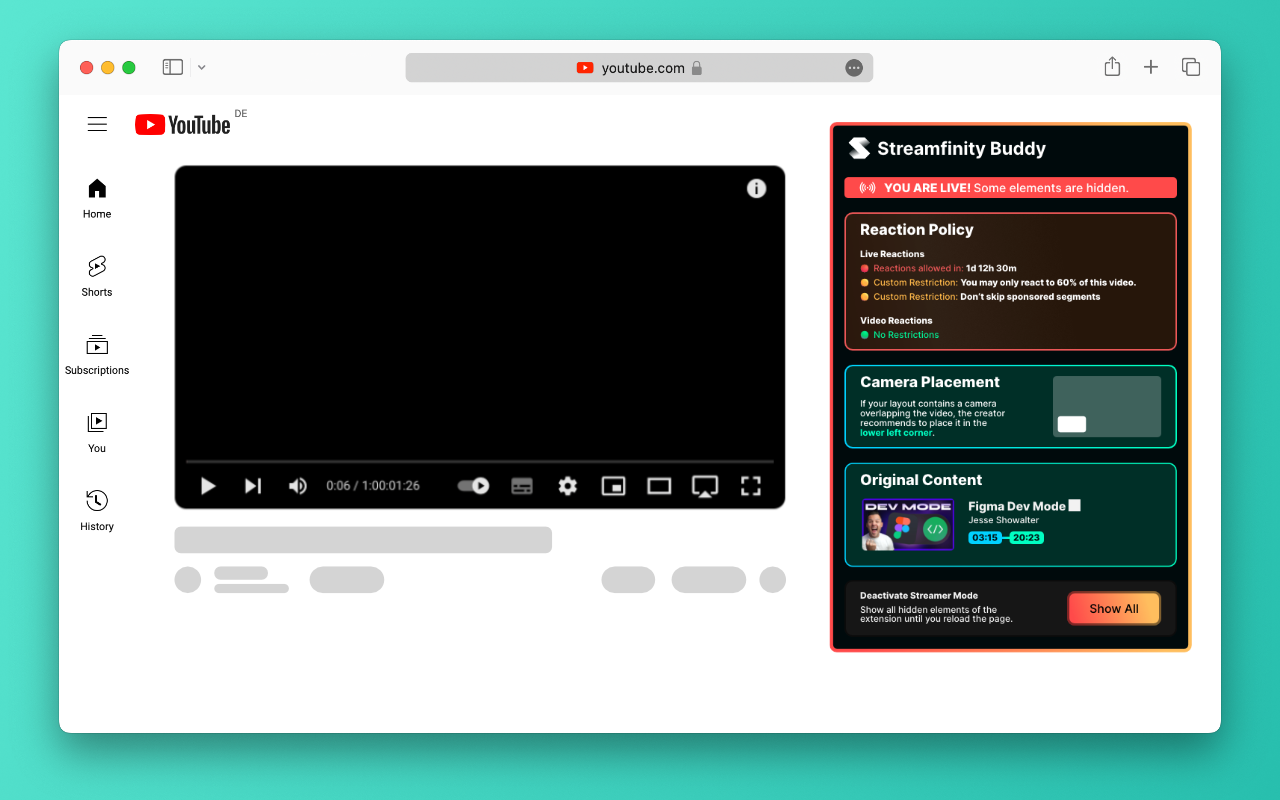Open the sidebar chevron dropdown in Safari
1280x800 pixels.
tap(201, 67)
